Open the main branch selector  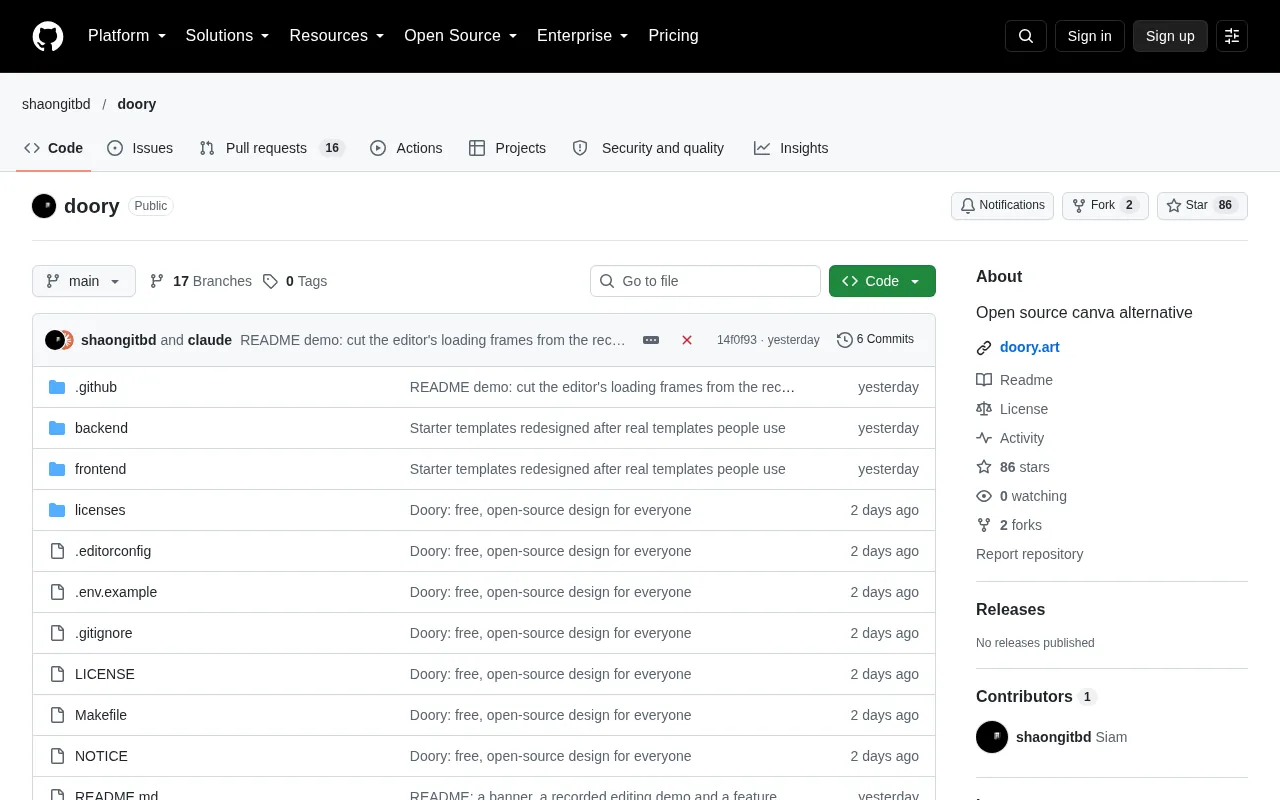click(x=84, y=281)
